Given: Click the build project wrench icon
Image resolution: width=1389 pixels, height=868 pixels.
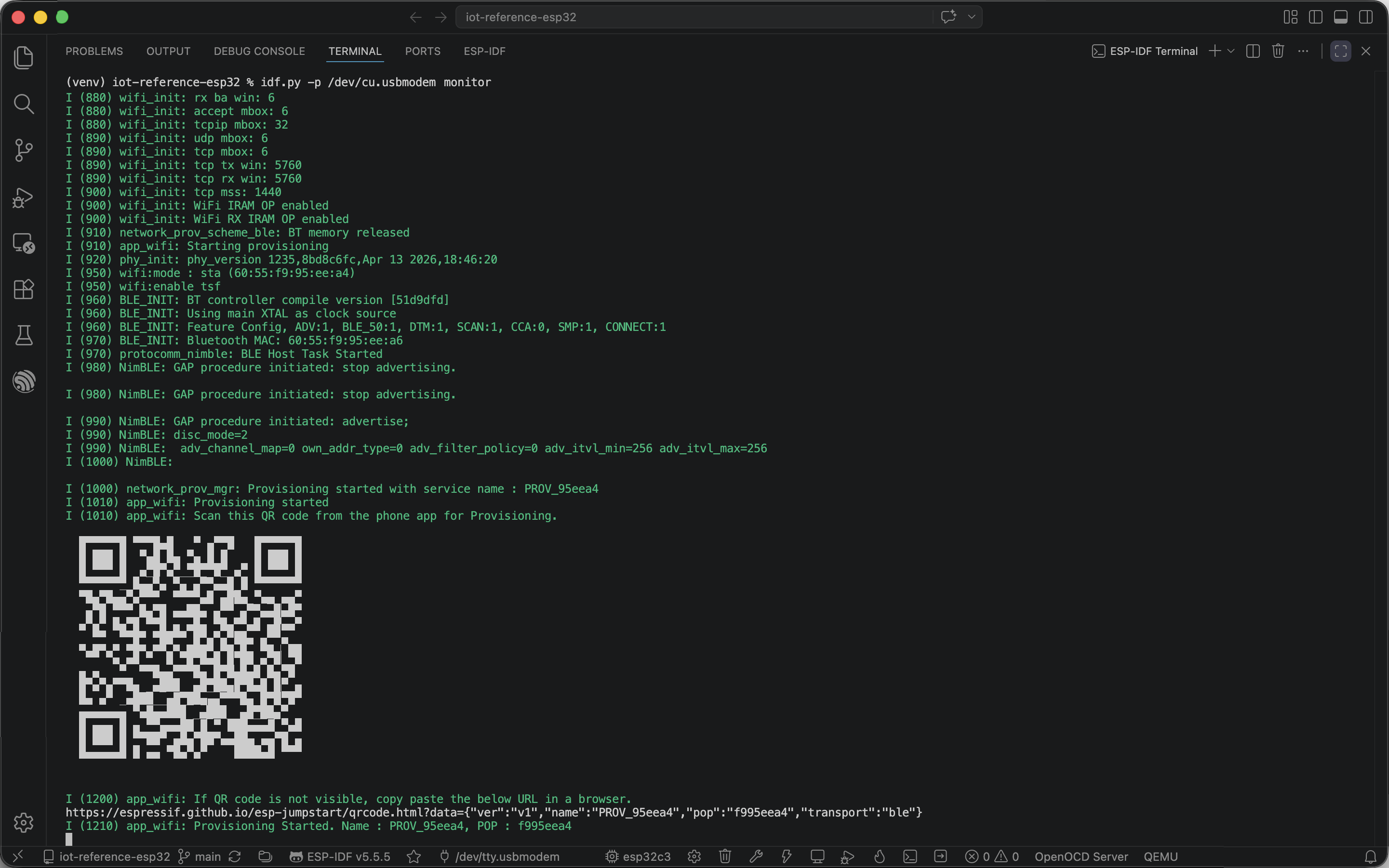Looking at the screenshot, I should pos(756,856).
